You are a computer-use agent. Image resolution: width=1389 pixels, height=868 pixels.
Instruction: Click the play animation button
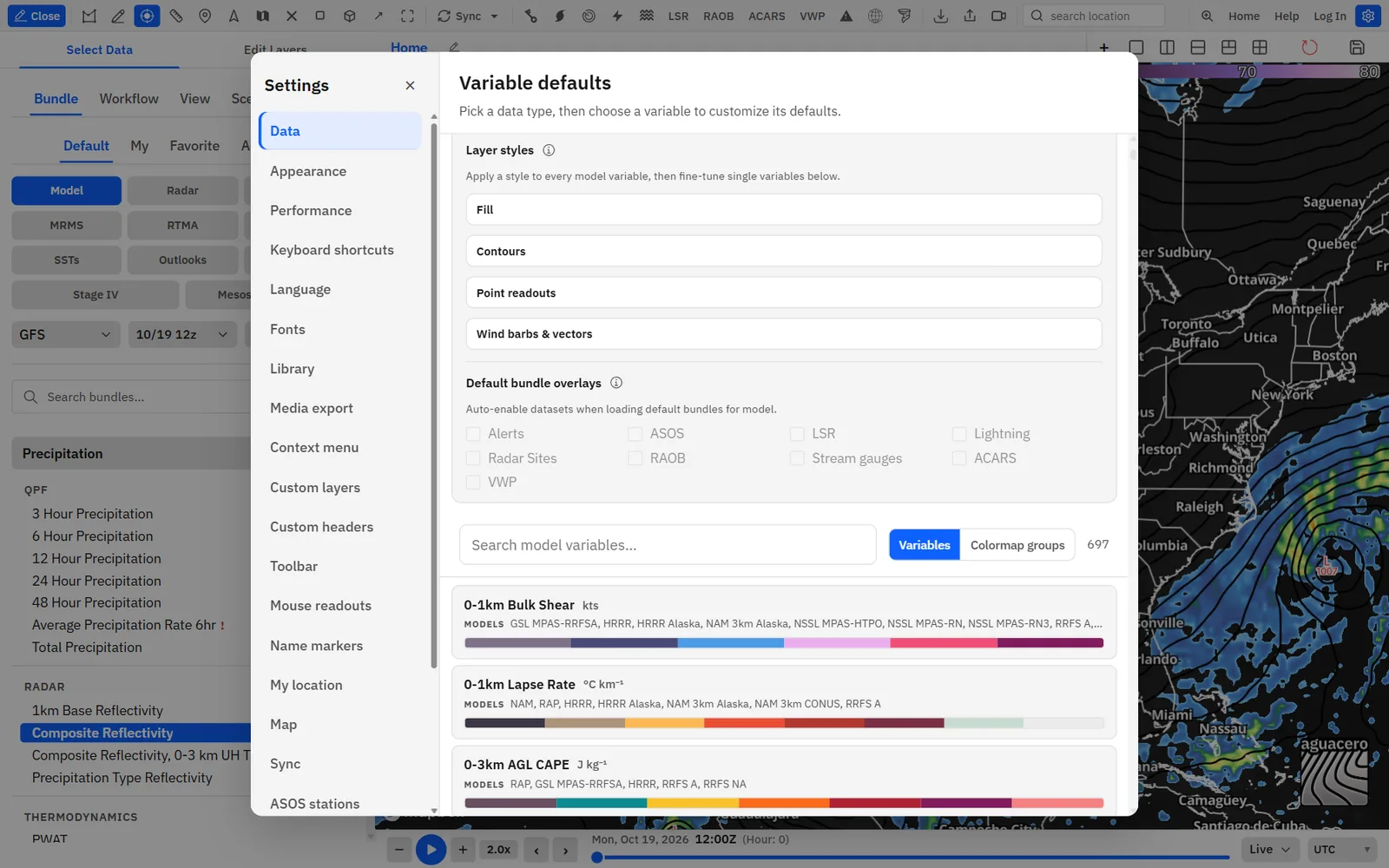(431, 849)
